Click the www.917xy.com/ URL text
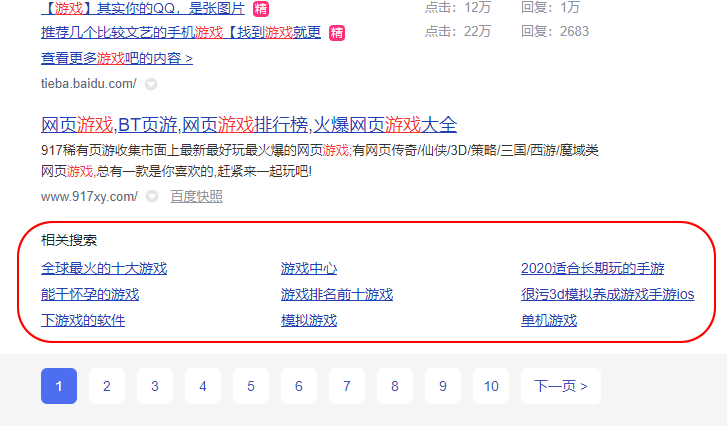The image size is (727, 426). [89, 197]
